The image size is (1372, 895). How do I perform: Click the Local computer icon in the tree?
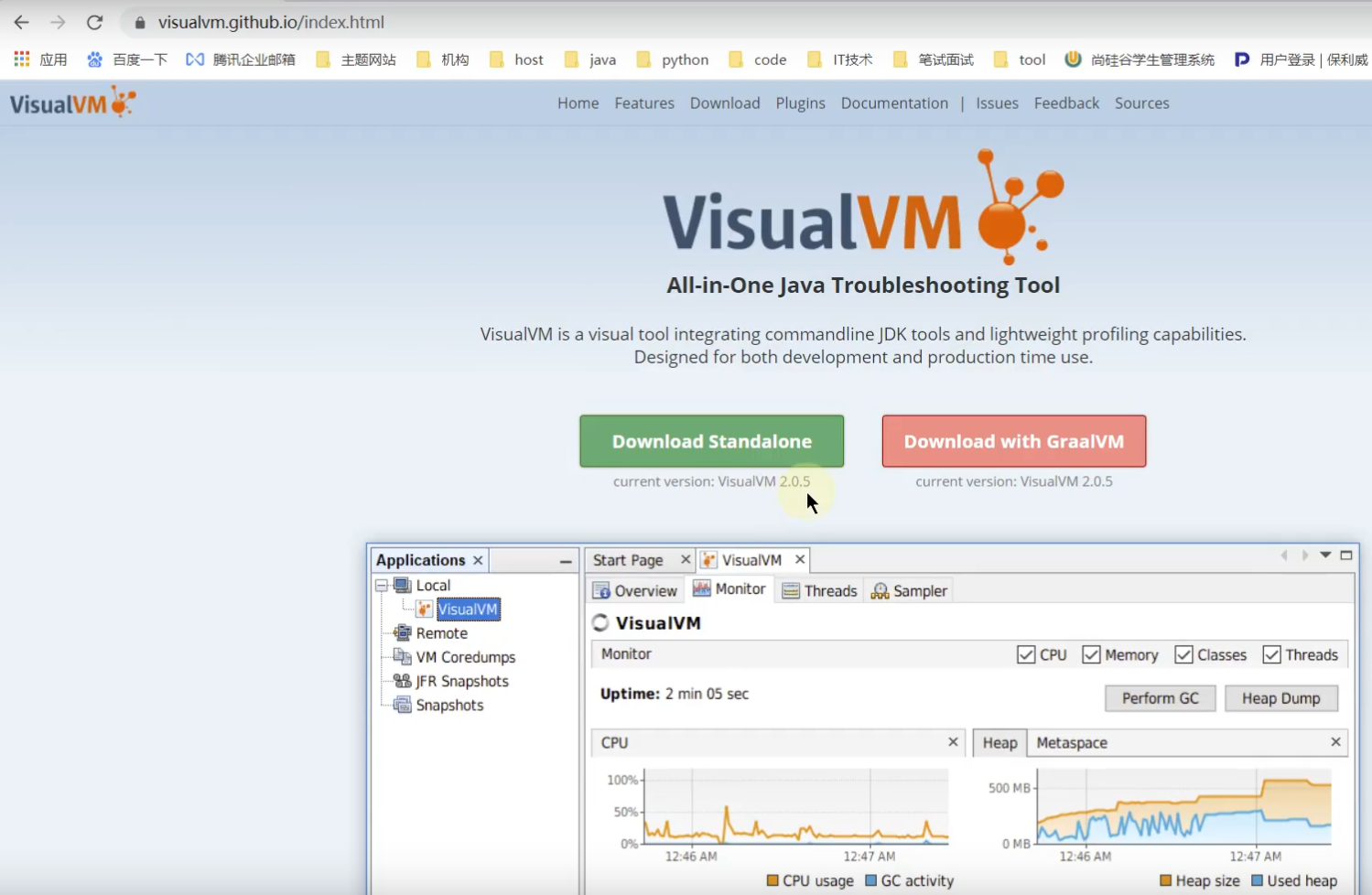(x=403, y=586)
